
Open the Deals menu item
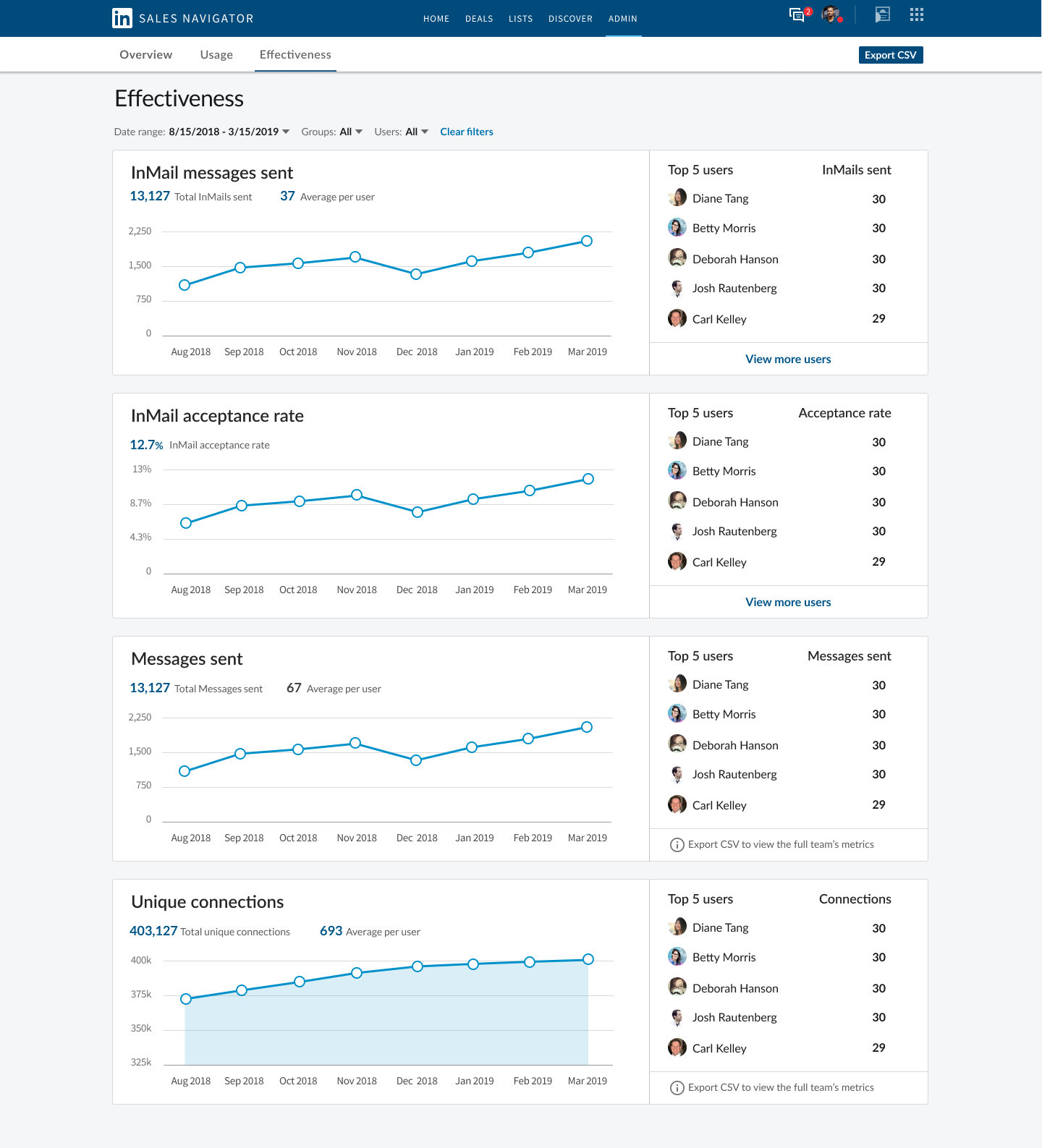pos(479,19)
